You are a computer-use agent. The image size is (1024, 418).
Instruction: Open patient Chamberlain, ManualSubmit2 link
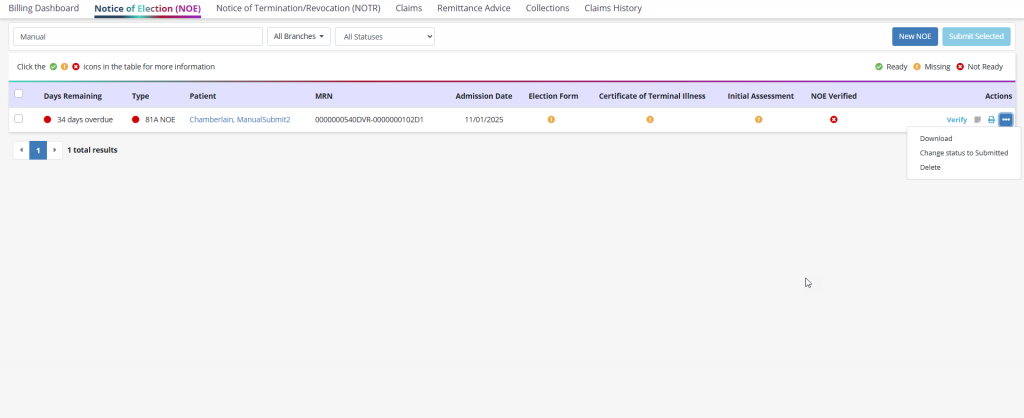pos(239,119)
